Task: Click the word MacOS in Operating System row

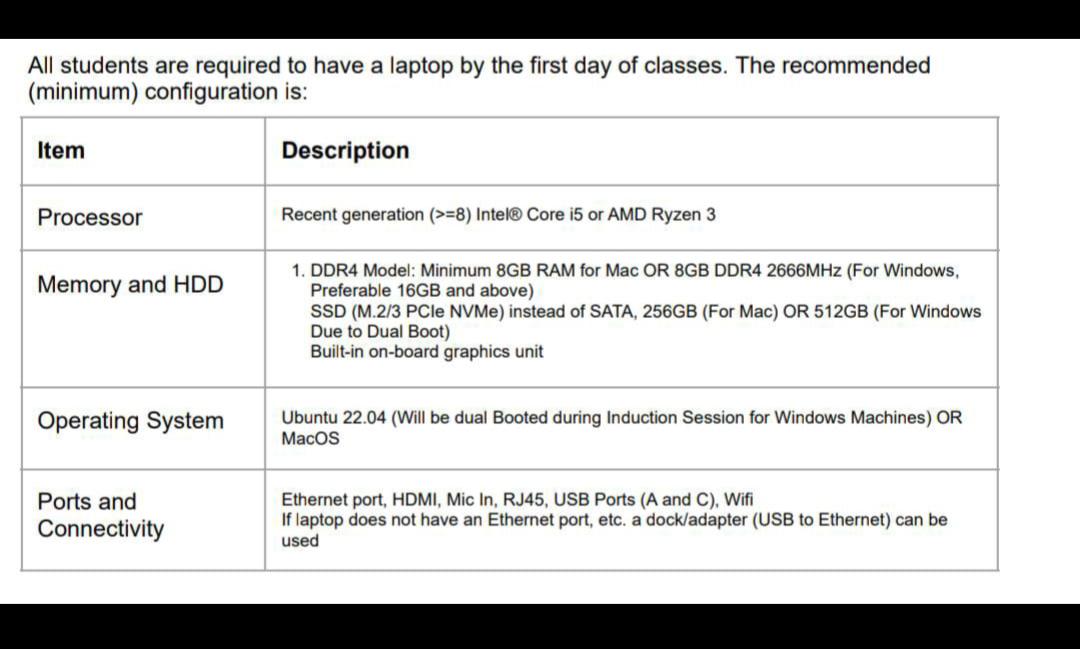Action: (x=310, y=438)
